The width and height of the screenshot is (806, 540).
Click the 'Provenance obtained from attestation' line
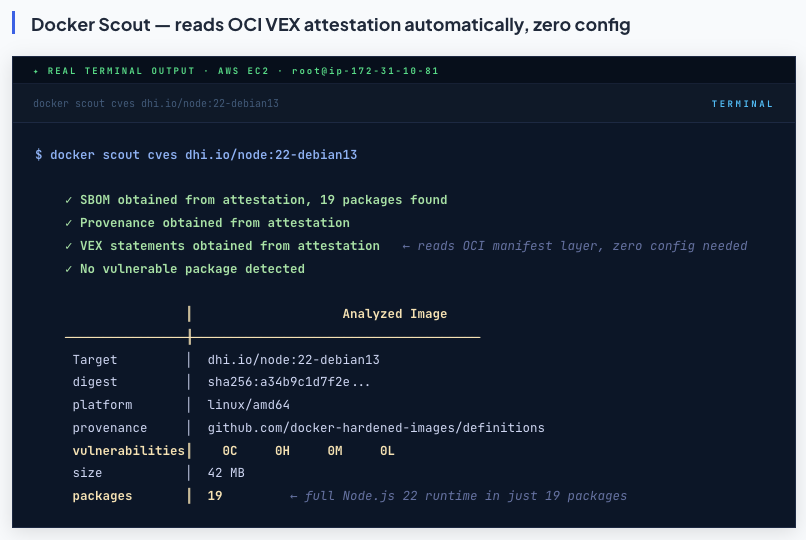(x=214, y=223)
